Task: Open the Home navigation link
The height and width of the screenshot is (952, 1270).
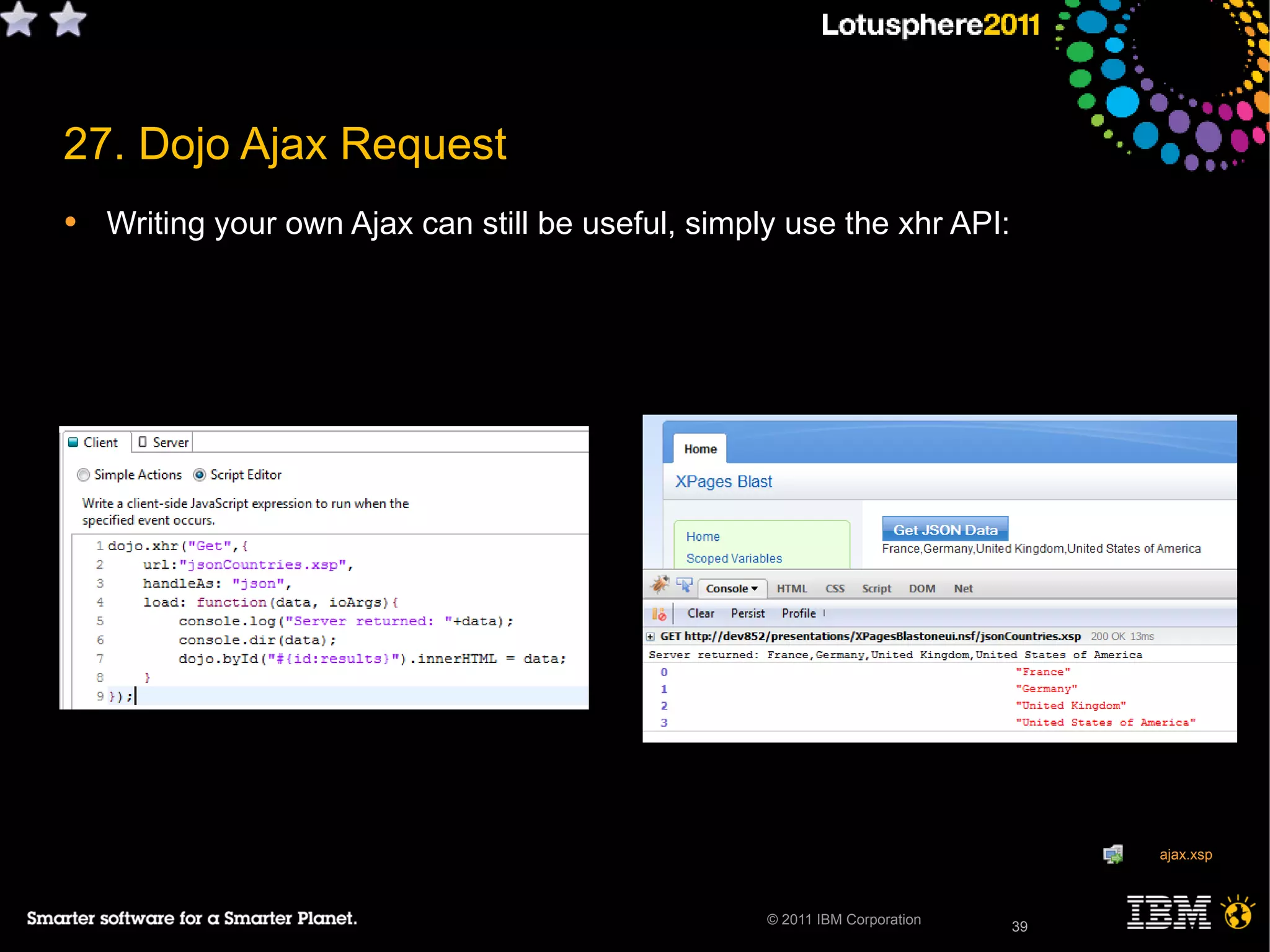Action: 703,536
